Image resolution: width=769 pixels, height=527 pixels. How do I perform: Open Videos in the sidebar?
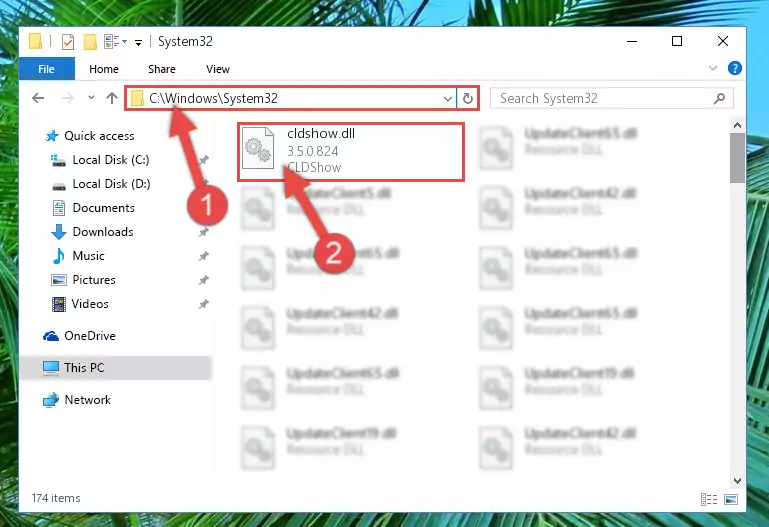(x=90, y=304)
